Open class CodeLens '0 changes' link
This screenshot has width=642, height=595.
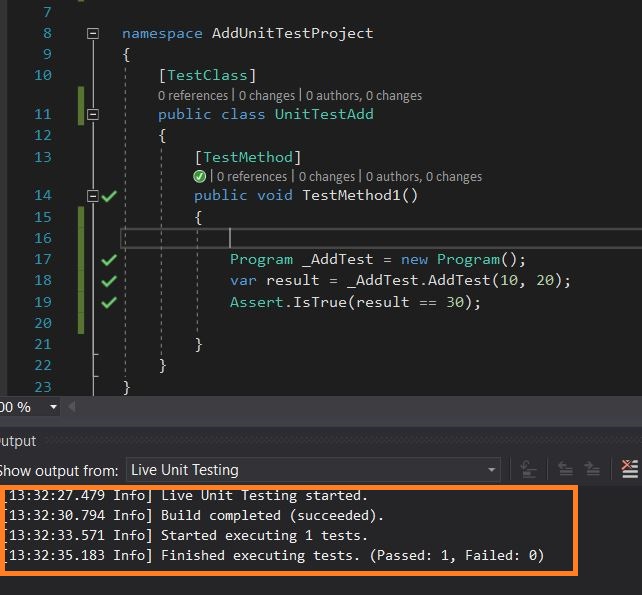tap(267, 95)
